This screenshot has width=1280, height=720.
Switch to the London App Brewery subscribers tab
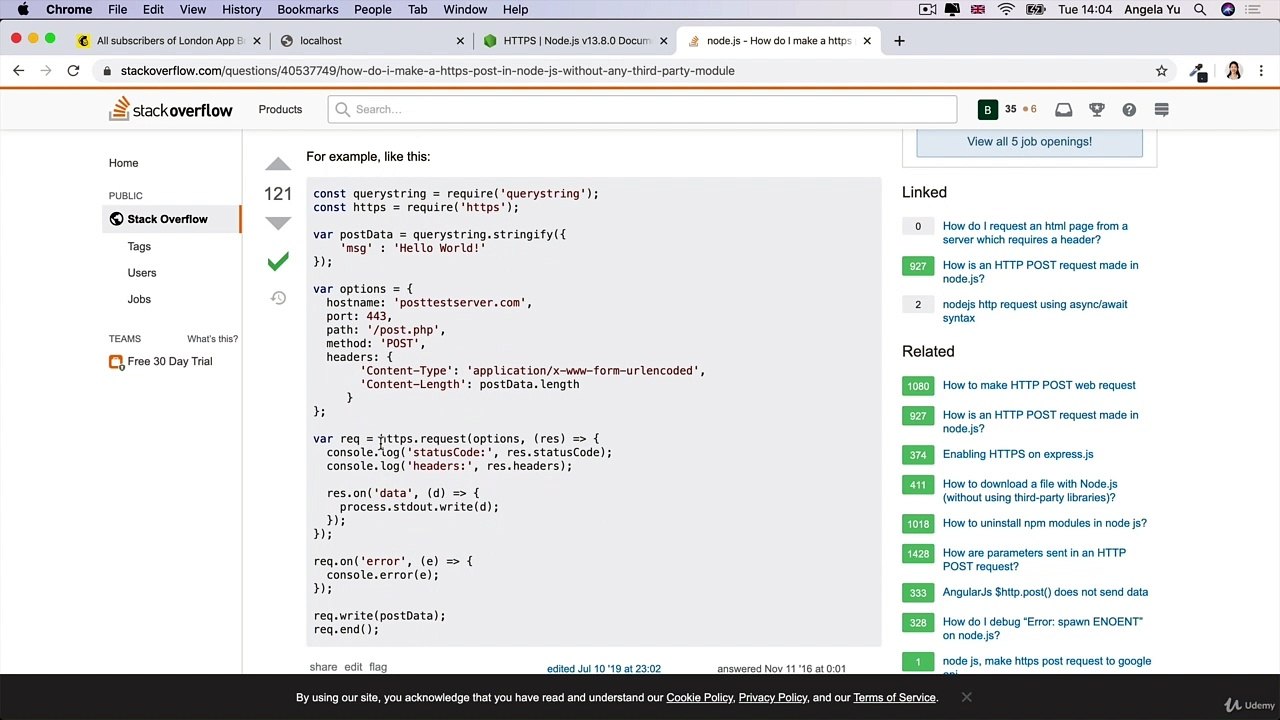170,41
